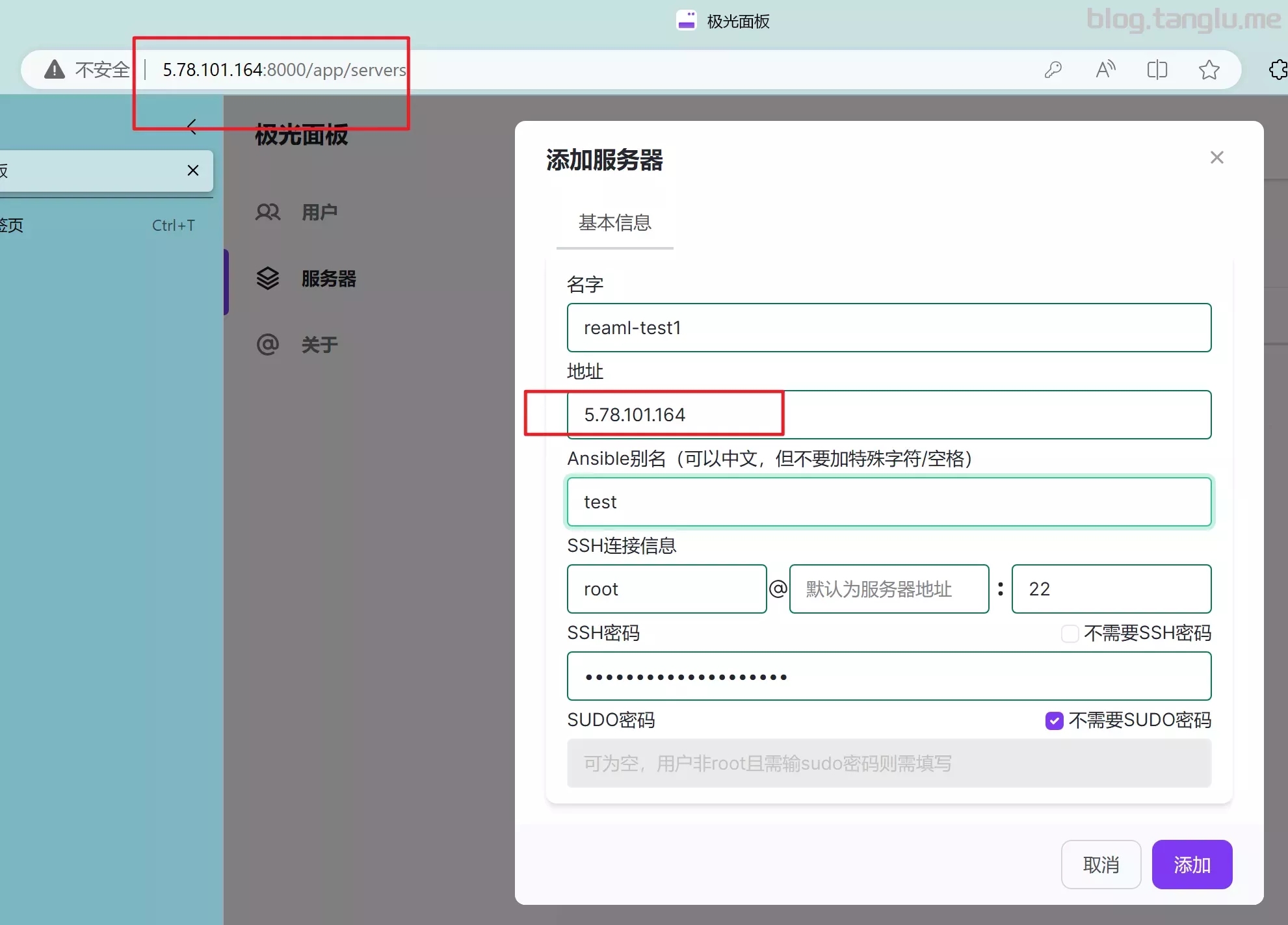Close the 添加服务器 dialog with X
1288x925 pixels.
(x=1216, y=157)
